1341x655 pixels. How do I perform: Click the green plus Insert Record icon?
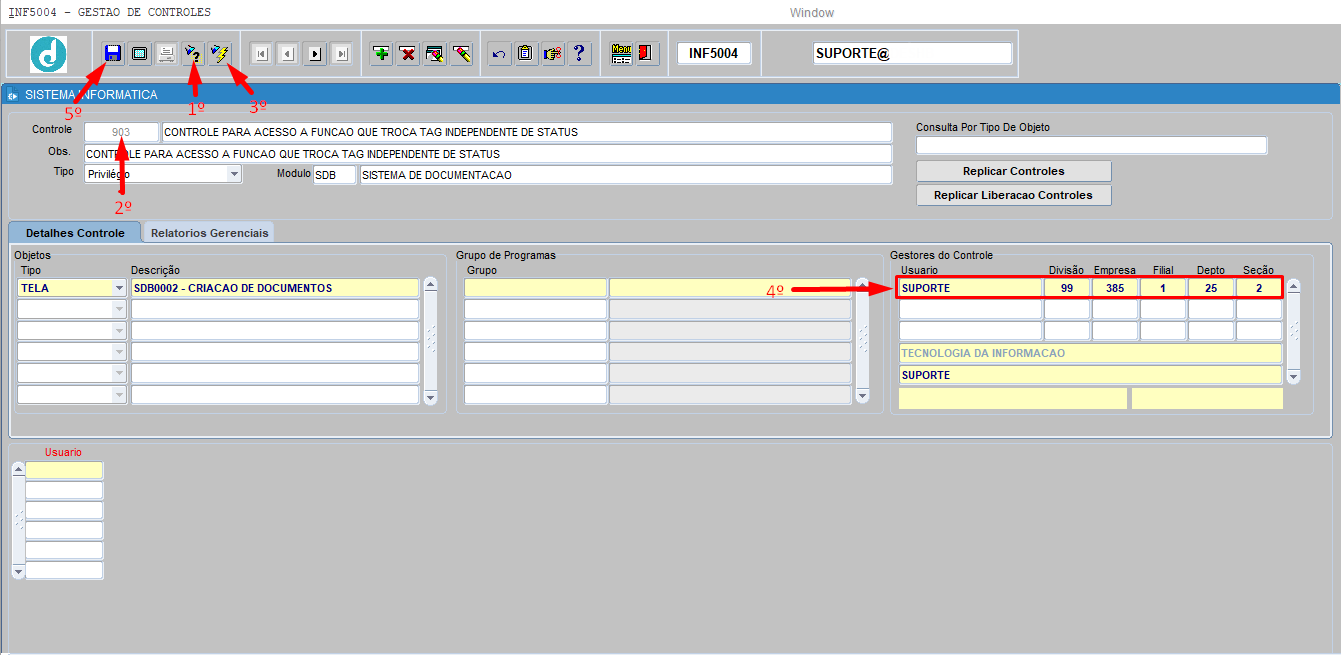coord(381,53)
